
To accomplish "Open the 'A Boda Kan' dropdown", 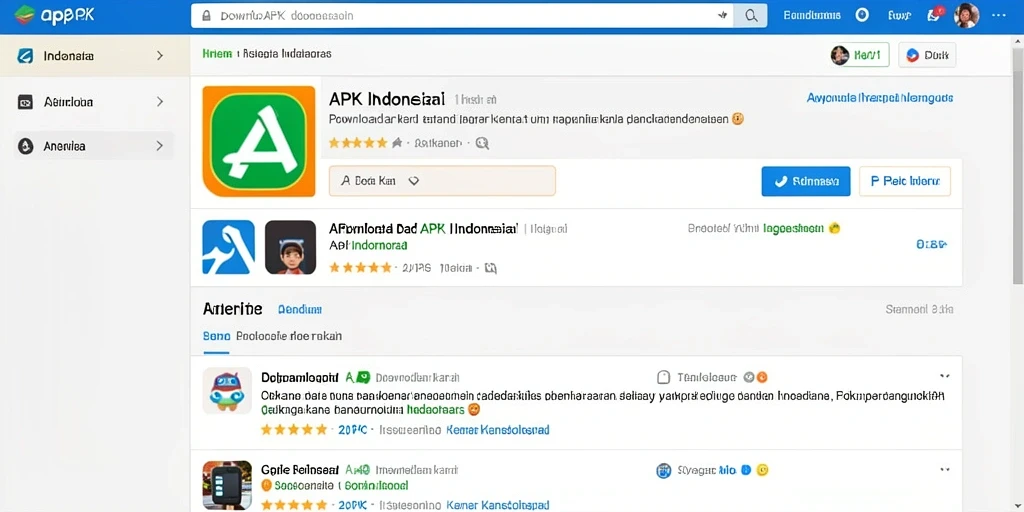I will [442, 181].
